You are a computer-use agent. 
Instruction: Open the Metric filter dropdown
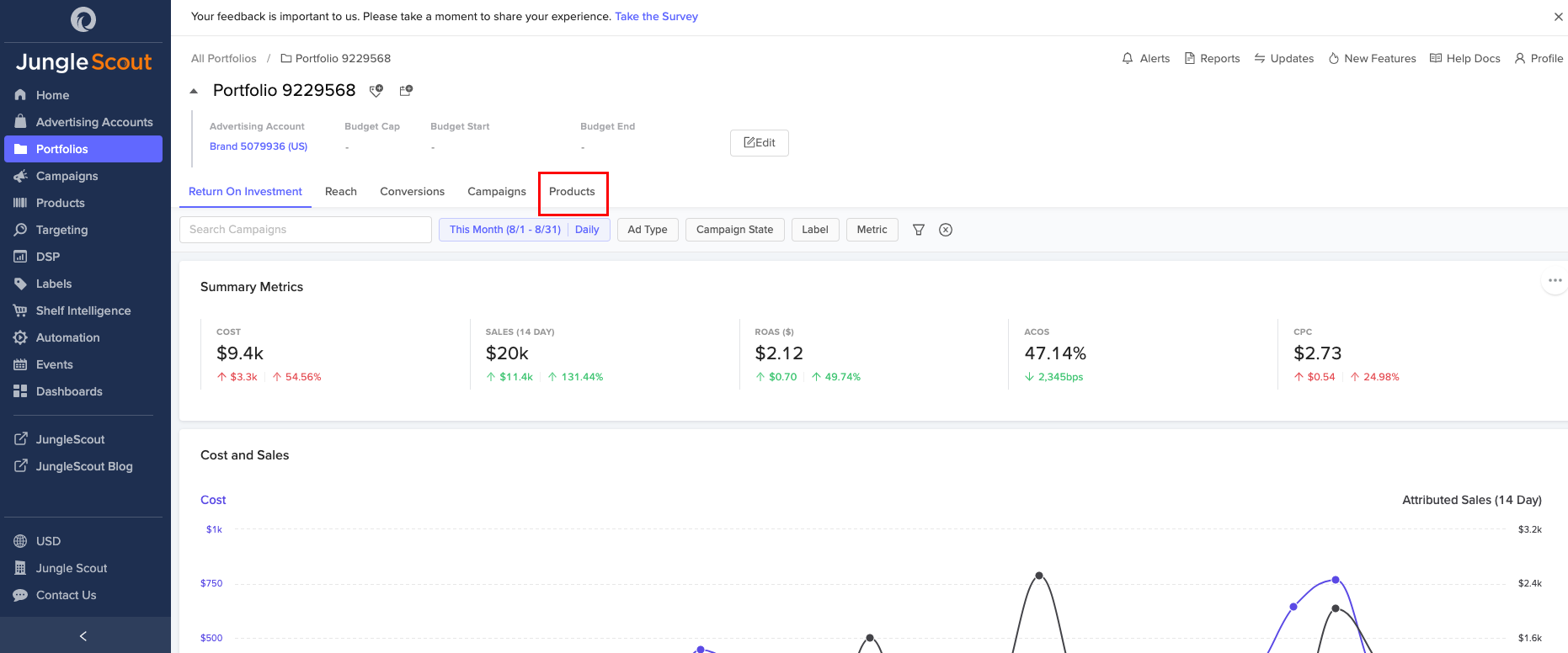coord(872,230)
